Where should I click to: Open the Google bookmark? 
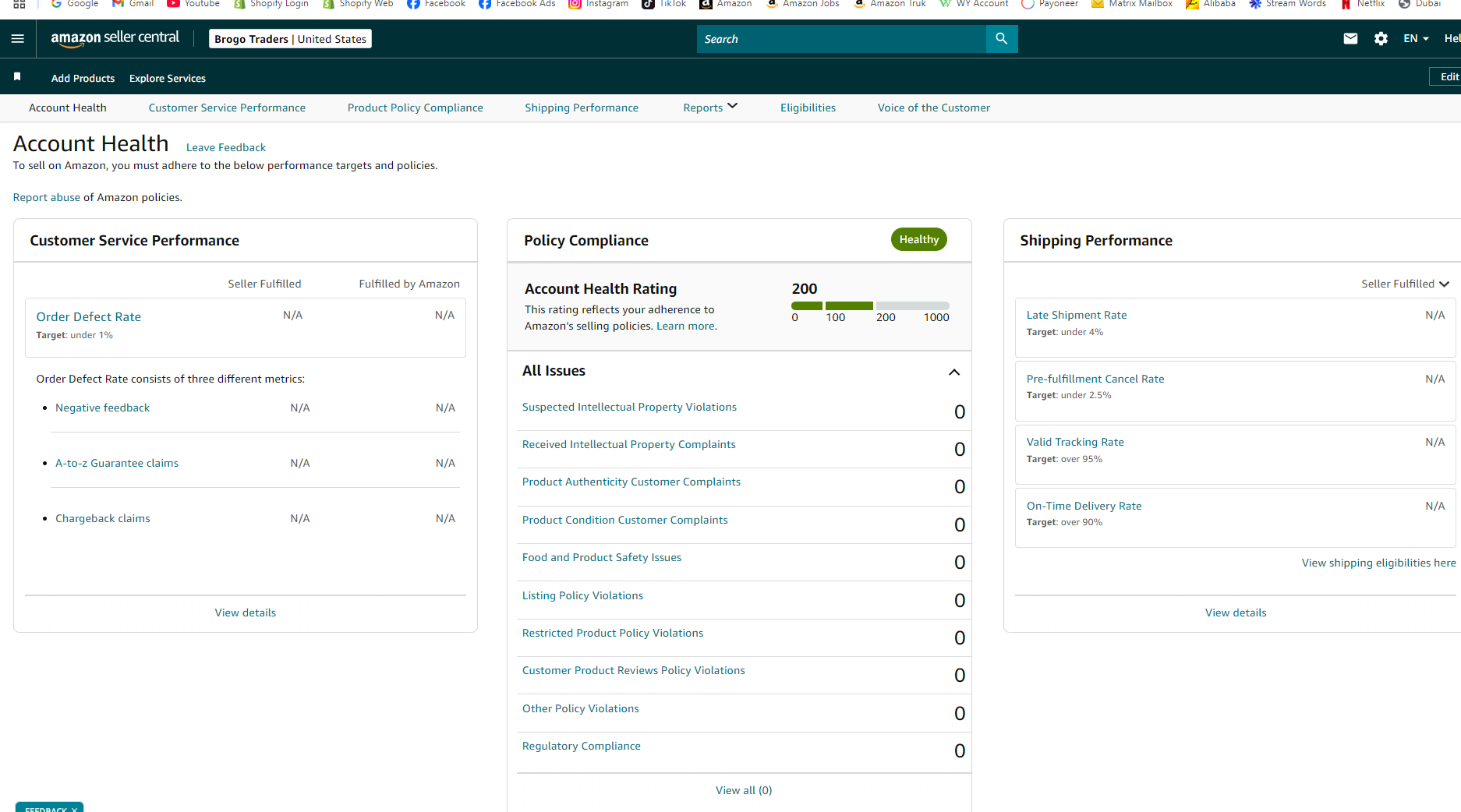[x=75, y=4]
